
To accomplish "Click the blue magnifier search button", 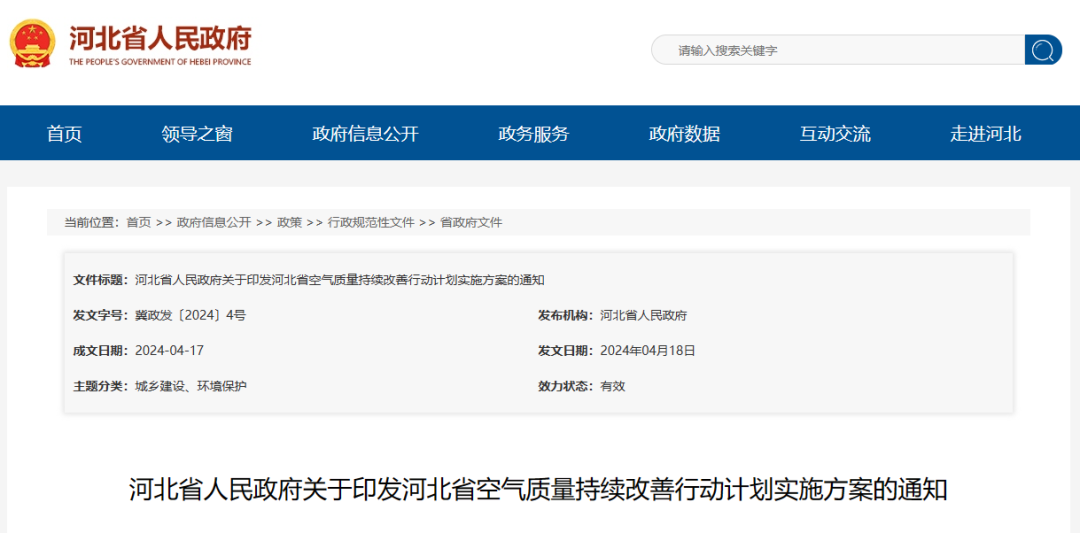I will [x=1043, y=50].
